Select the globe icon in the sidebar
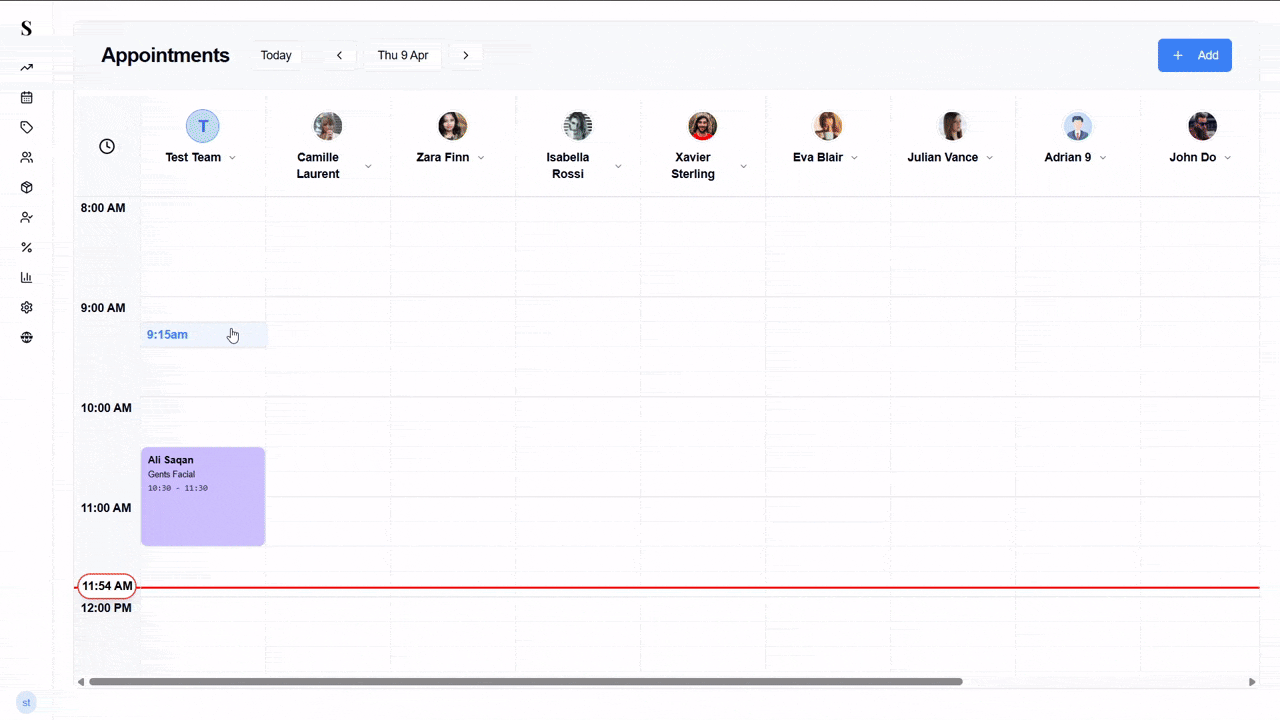Image resolution: width=1280 pixels, height=720 pixels. pyautogui.click(x=26, y=337)
